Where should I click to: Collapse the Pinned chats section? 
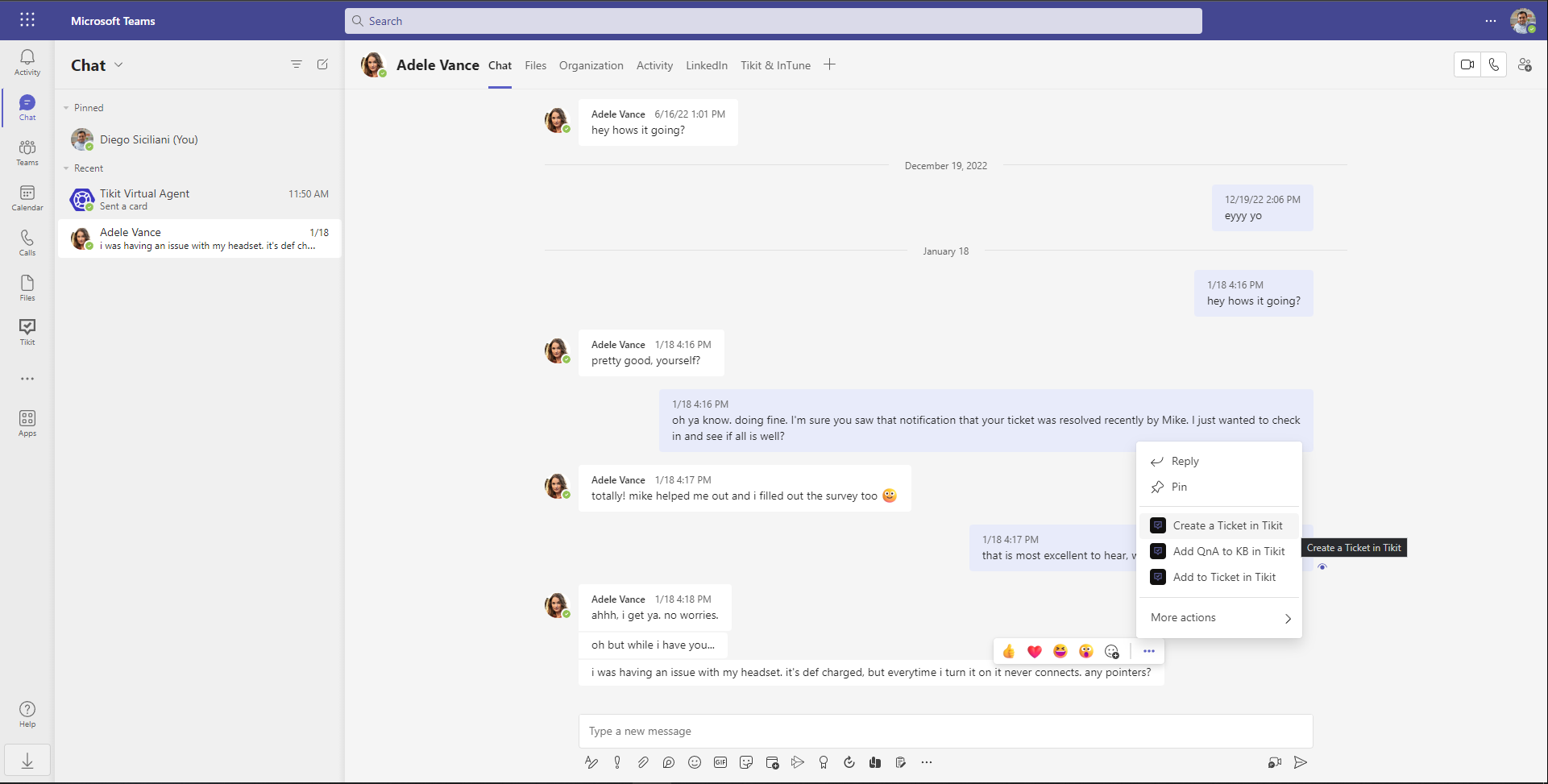[67, 107]
